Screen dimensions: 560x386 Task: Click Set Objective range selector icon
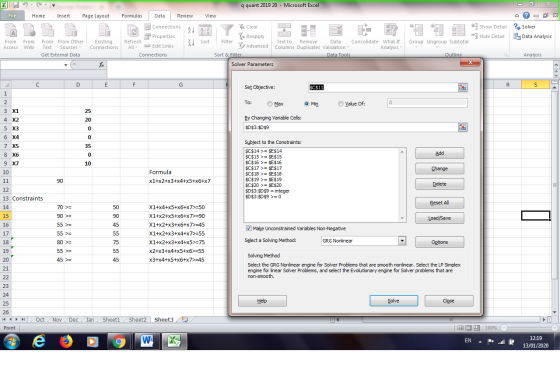click(x=462, y=87)
